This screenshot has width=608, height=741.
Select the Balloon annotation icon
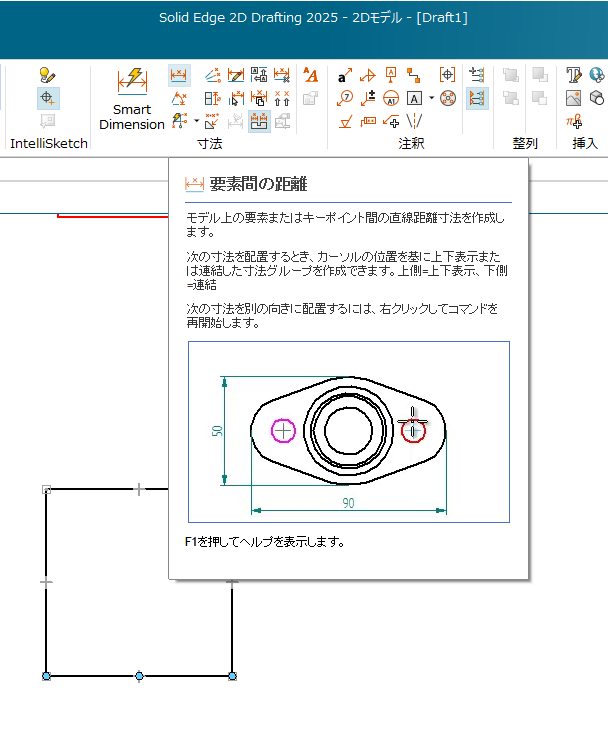(x=345, y=98)
